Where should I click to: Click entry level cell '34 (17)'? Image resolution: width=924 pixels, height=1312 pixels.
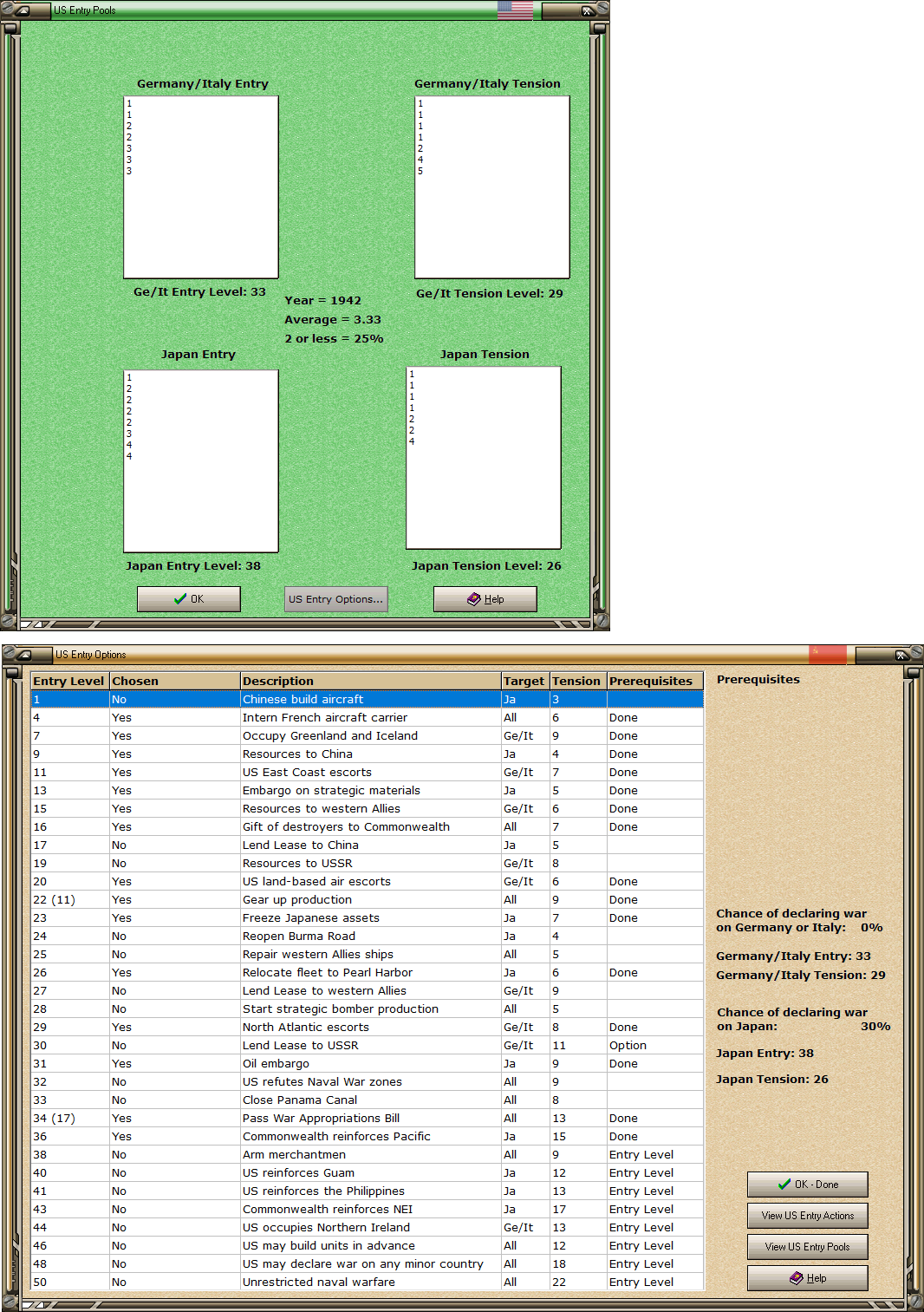pyautogui.click(x=70, y=1118)
